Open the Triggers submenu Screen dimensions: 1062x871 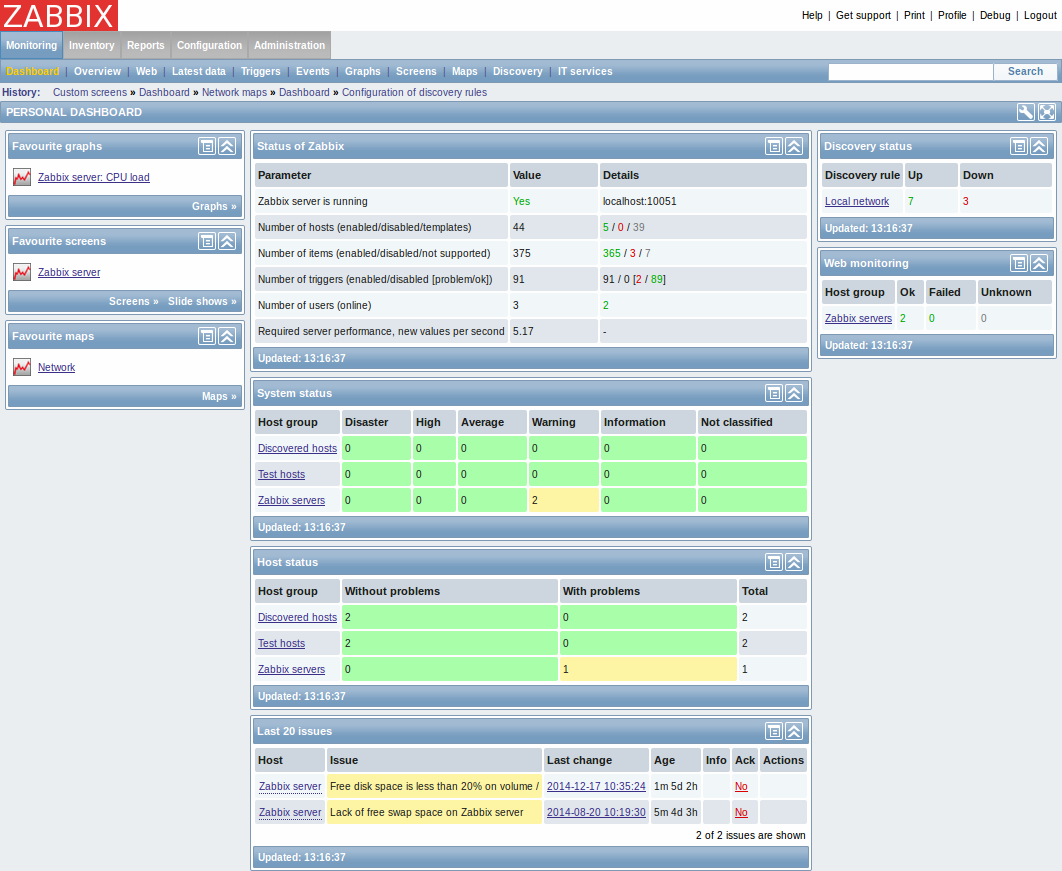tap(260, 71)
